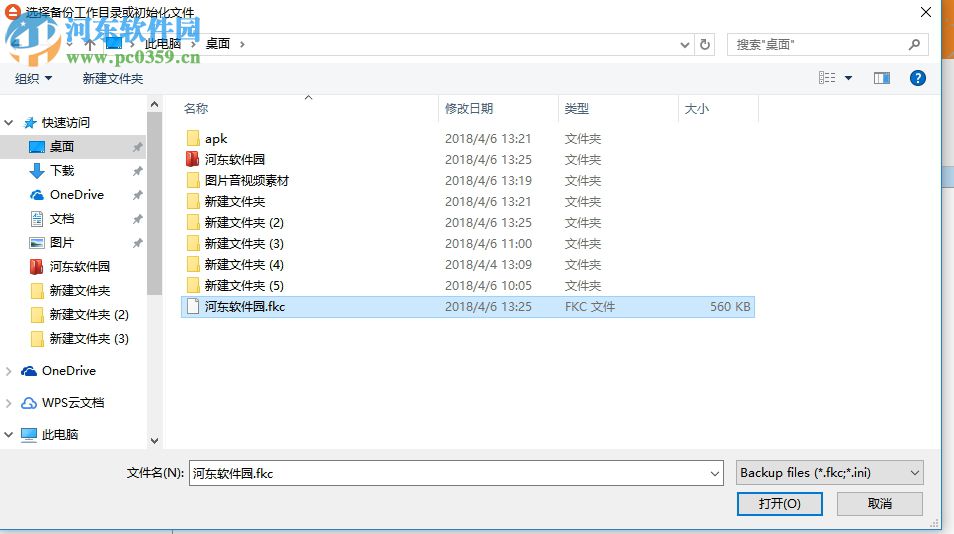Click the 图片 pictures icon in sidebar
The height and width of the screenshot is (534, 954).
37,243
